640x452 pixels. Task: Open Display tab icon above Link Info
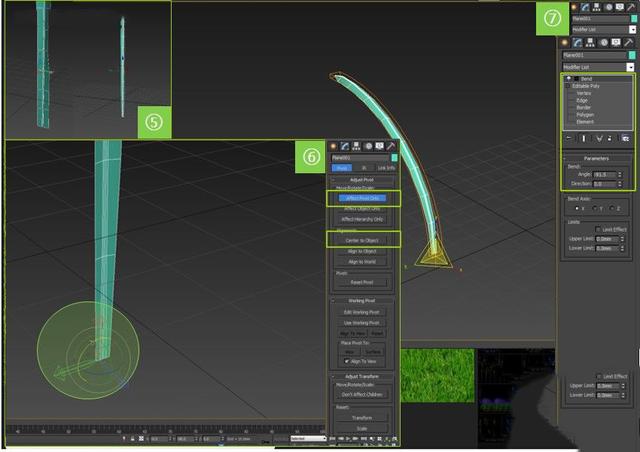pos(380,147)
